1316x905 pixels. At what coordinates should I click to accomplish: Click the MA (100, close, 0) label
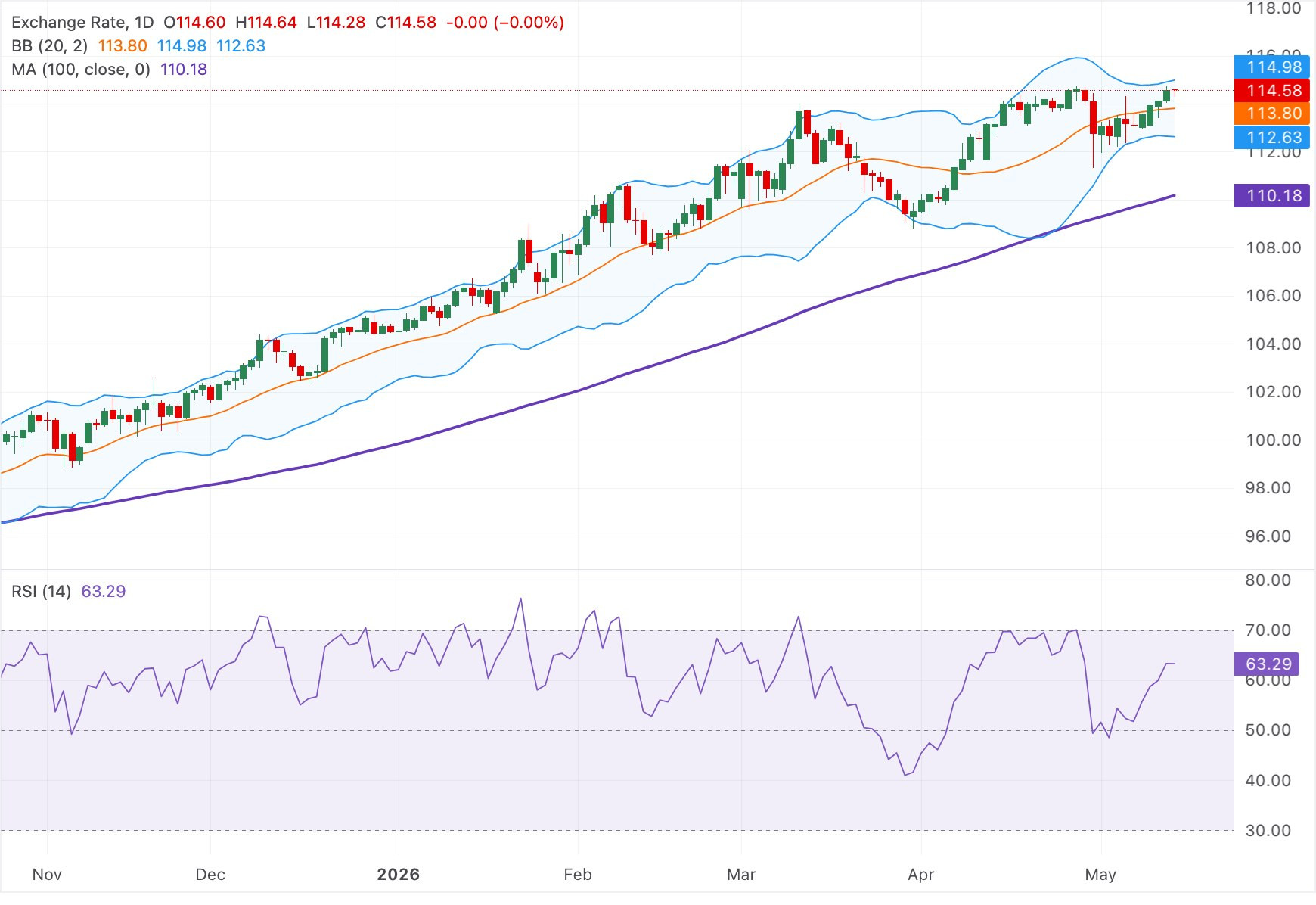[x=81, y=70]
